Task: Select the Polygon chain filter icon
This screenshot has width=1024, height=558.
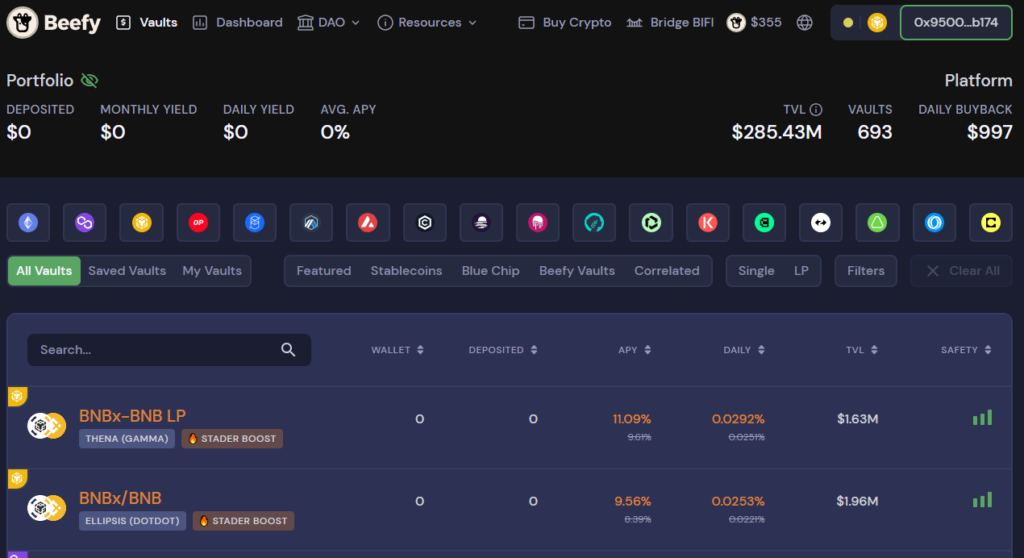Action: [x=85, y=223]
